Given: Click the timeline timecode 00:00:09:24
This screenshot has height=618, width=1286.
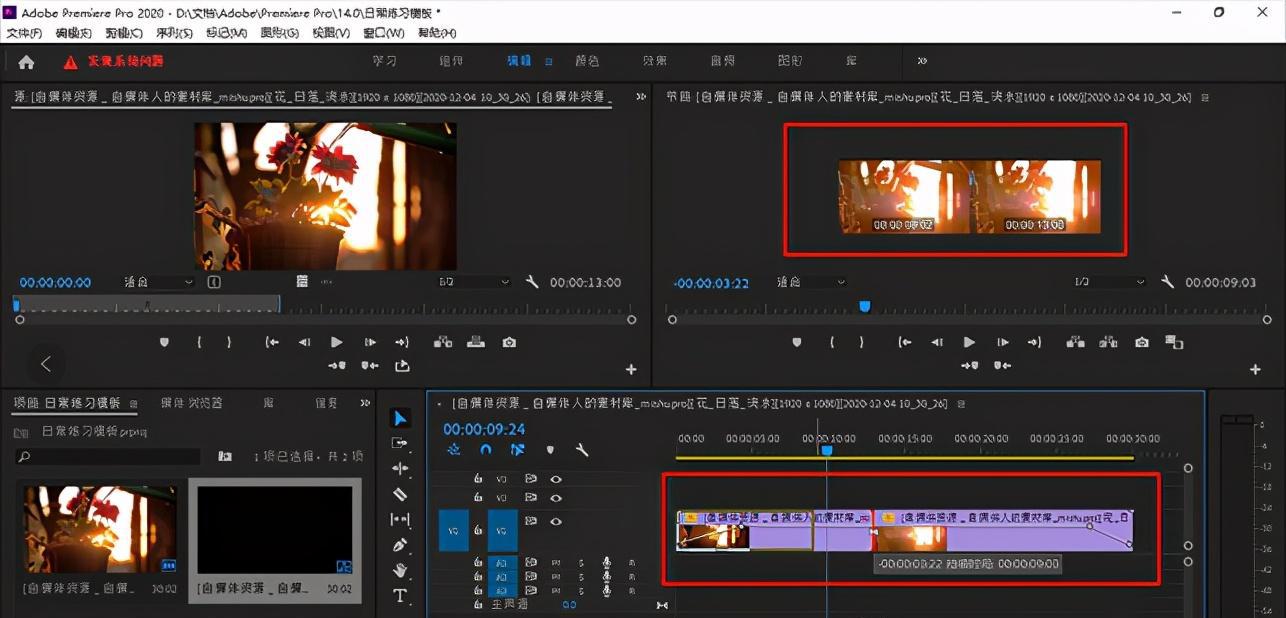Looking at the screenshot, I should [484, 429].
